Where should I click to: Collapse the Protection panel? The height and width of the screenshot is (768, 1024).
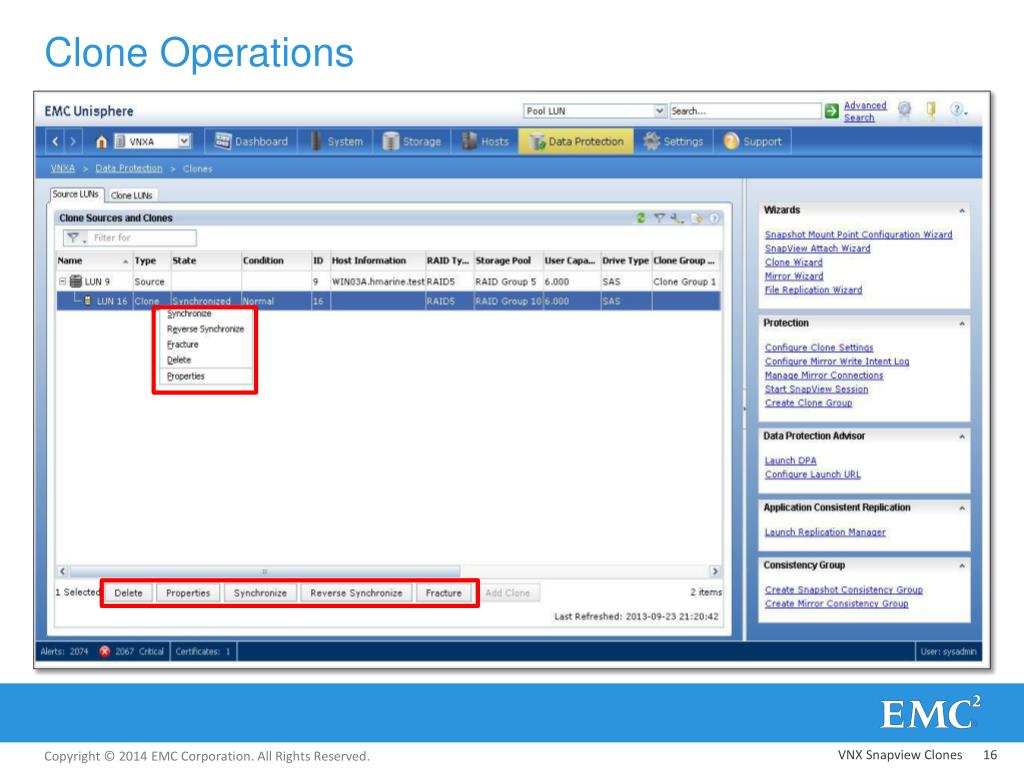[962, 323]
